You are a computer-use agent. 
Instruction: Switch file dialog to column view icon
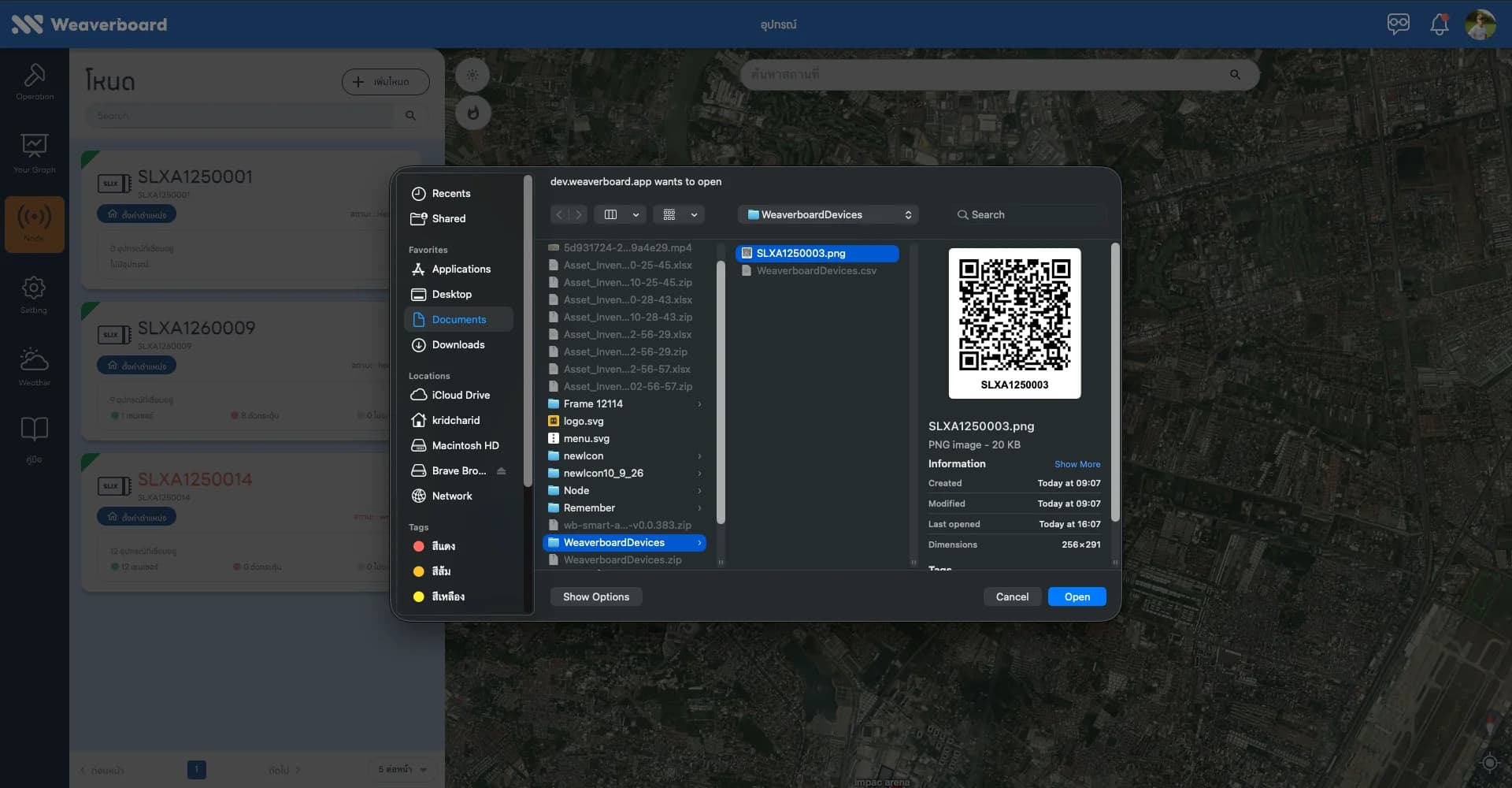click(x=610, y=214)
